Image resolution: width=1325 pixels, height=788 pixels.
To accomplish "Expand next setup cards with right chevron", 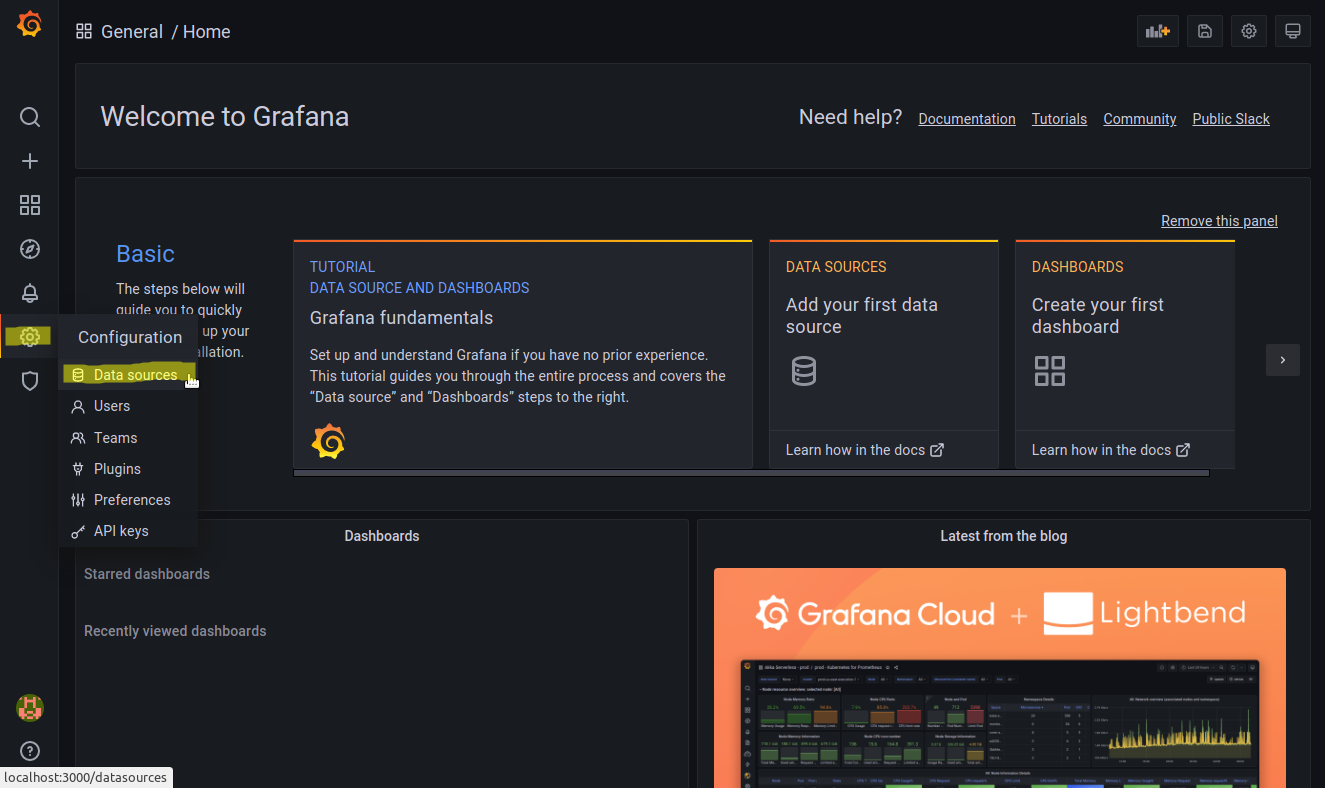I will point(1283,360).
